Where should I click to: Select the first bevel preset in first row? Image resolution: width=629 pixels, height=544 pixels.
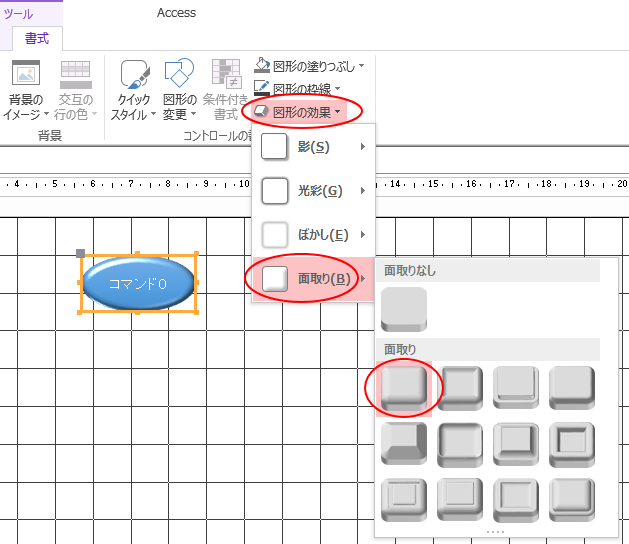[x=404, y=387]
